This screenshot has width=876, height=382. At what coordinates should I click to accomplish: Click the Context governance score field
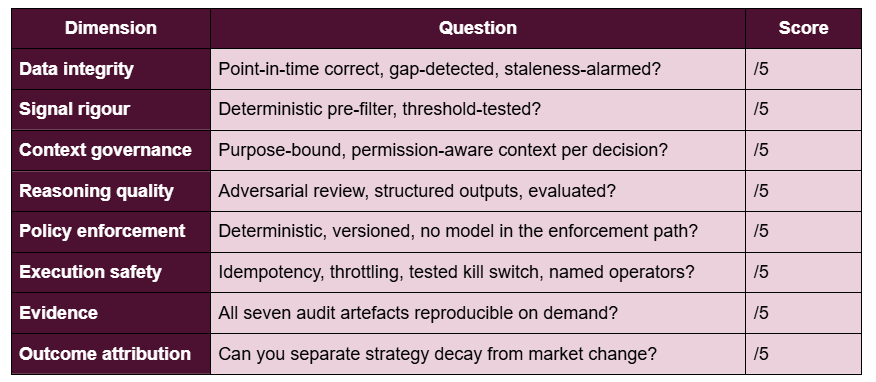coord(803,150)
